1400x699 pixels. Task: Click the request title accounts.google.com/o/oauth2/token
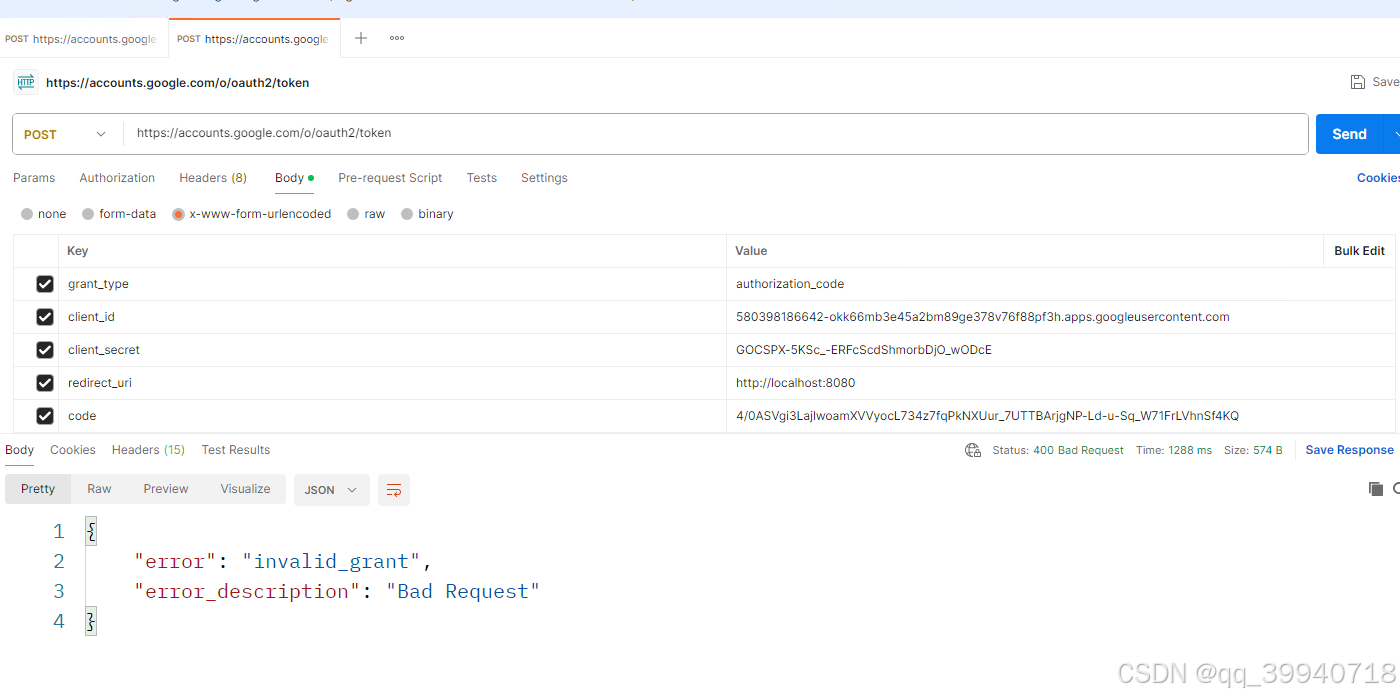[177, 83]
